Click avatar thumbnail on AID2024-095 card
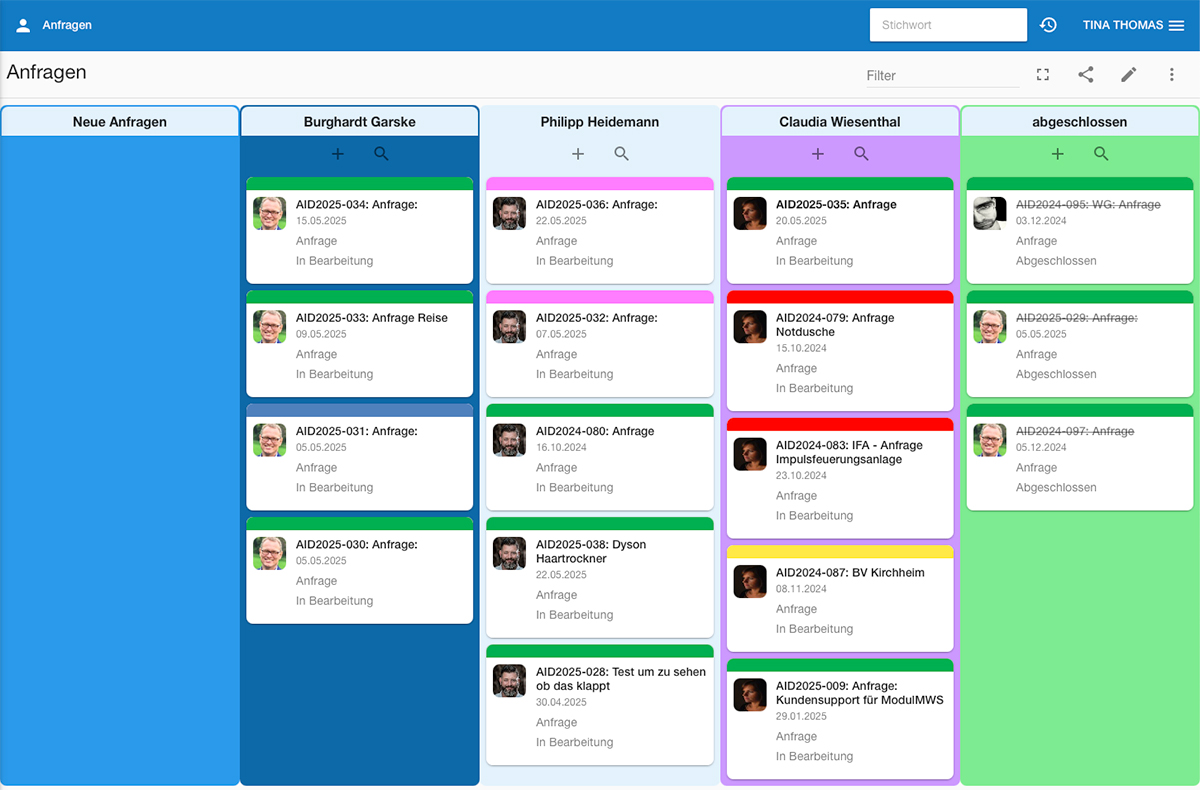This screenshot has width=1200, height=790. (989, 213)
